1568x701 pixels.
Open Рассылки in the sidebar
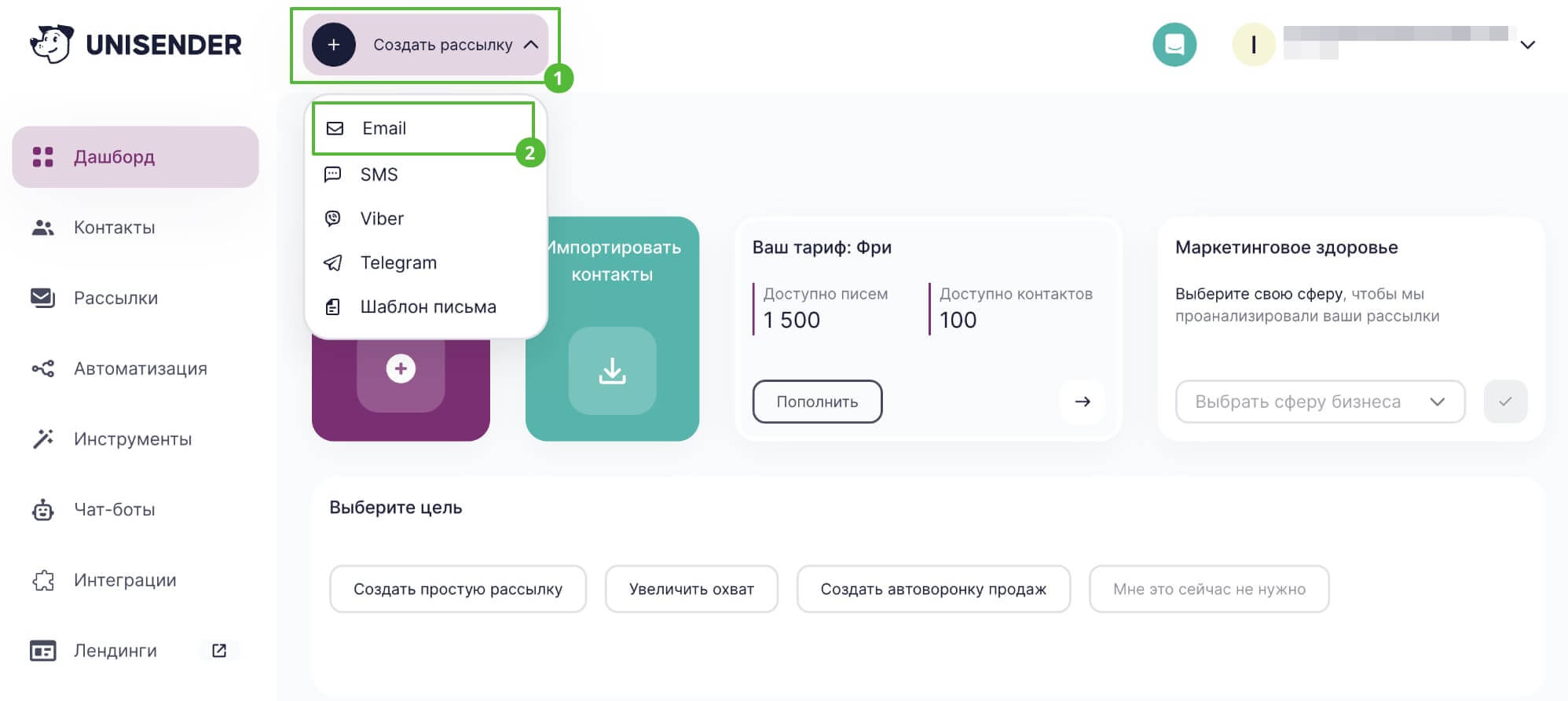pos(135,298)
